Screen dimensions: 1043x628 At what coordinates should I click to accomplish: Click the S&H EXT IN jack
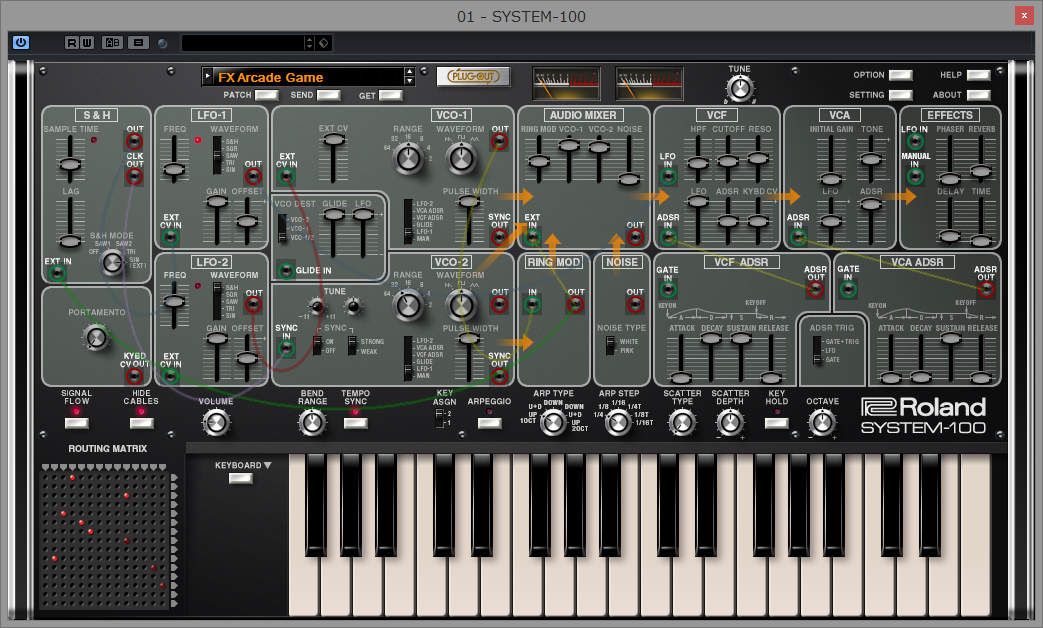[58, 273]
